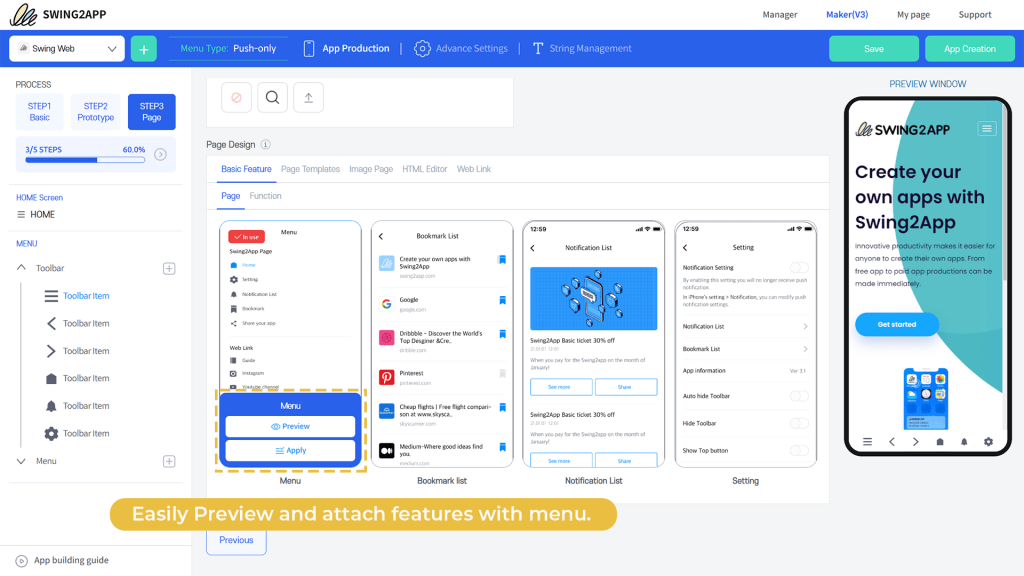Switch to the HTML Editor tab
The height and width of the screenshot is (576, 1024).
pyautogui.click(x=424, y=169)
